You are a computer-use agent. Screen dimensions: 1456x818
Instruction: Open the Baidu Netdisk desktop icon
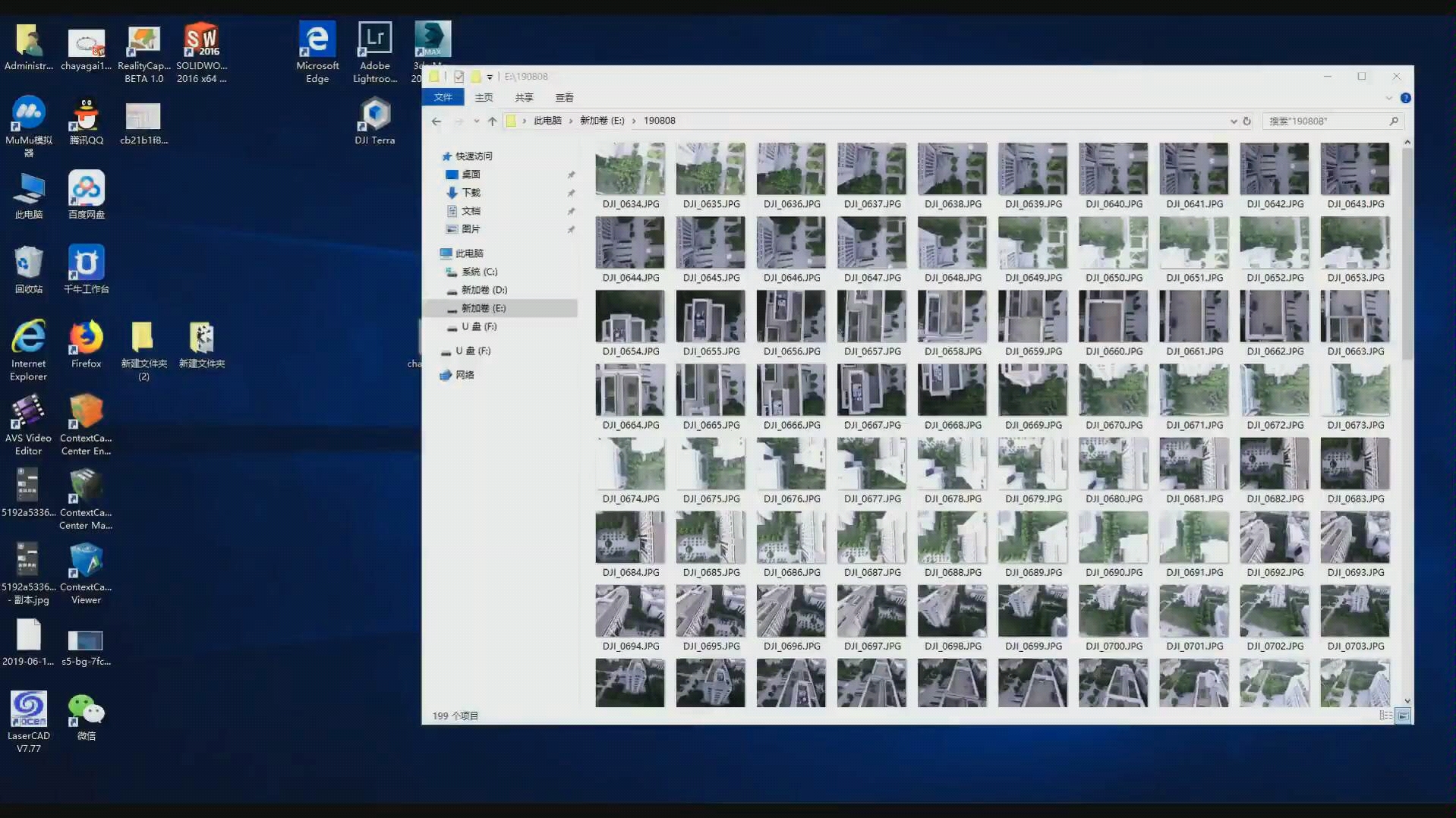[x=87, y=195]
